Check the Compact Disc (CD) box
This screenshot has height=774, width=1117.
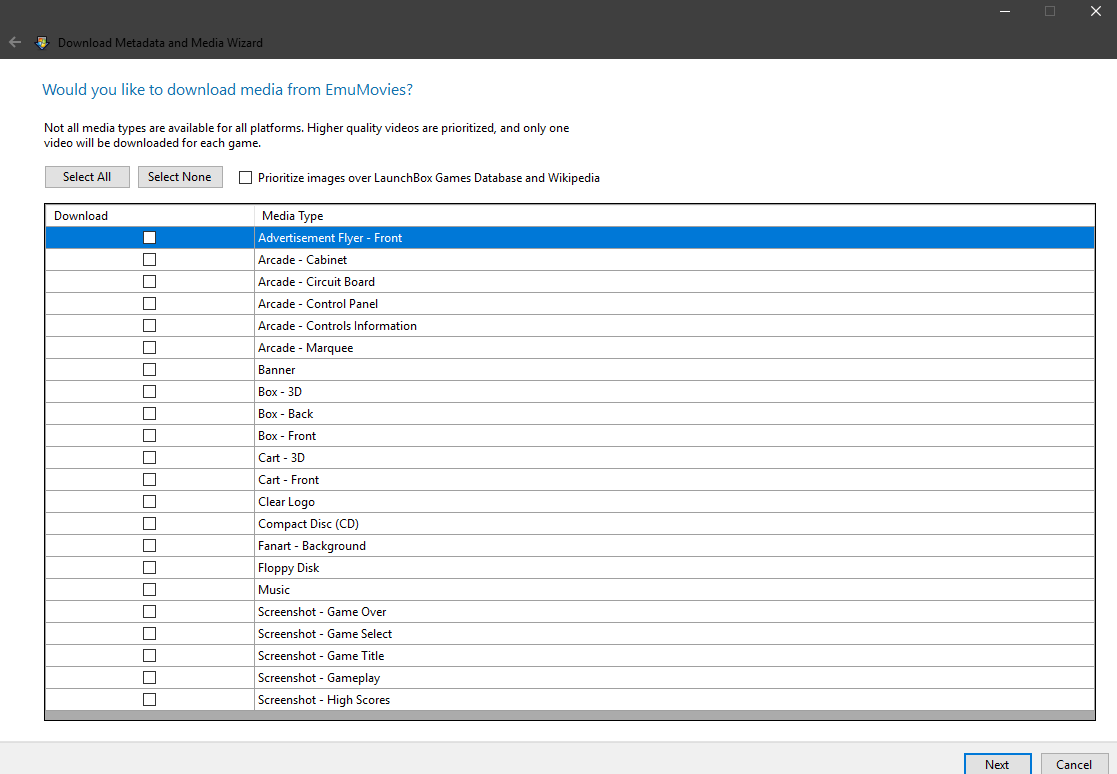[x=150, y=524]
